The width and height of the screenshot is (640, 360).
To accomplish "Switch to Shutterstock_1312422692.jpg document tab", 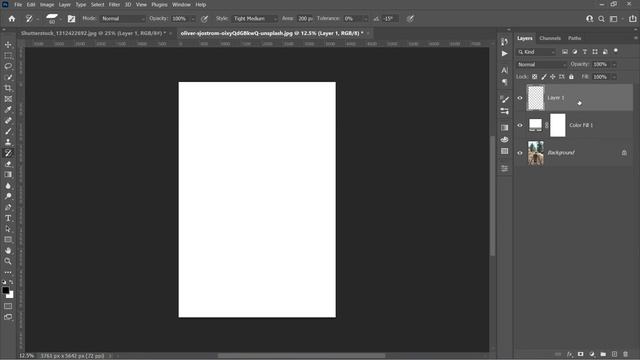I will pyautogui.click(x=93, y=33).
